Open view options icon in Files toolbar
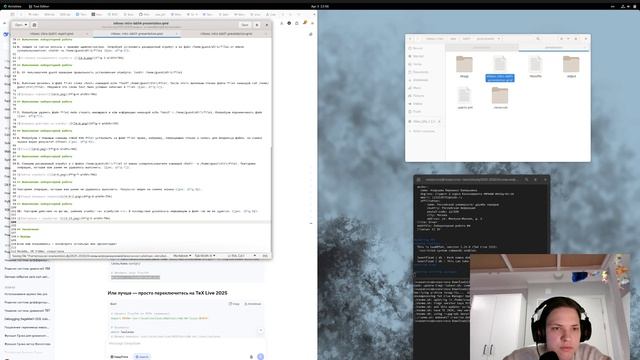Viewport: 640px width, 360px height. [562, 39]
